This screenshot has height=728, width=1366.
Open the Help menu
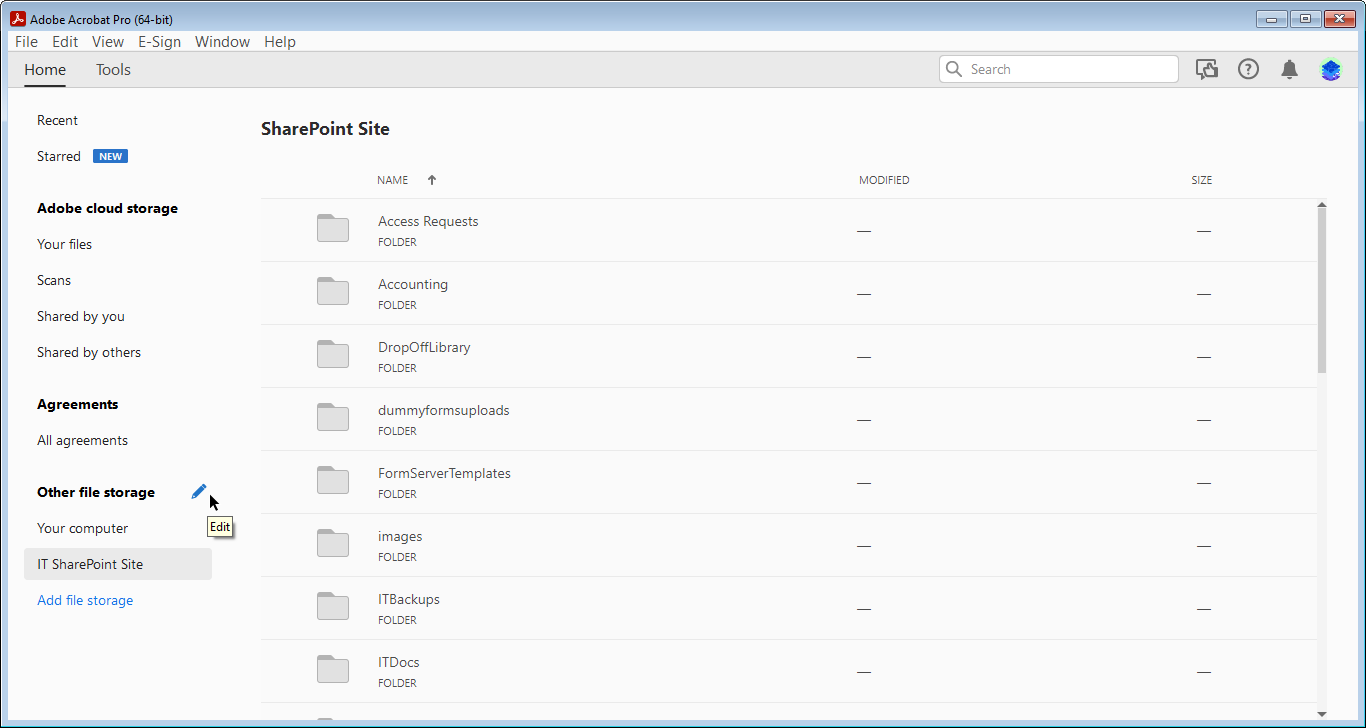tap(280, 42)
